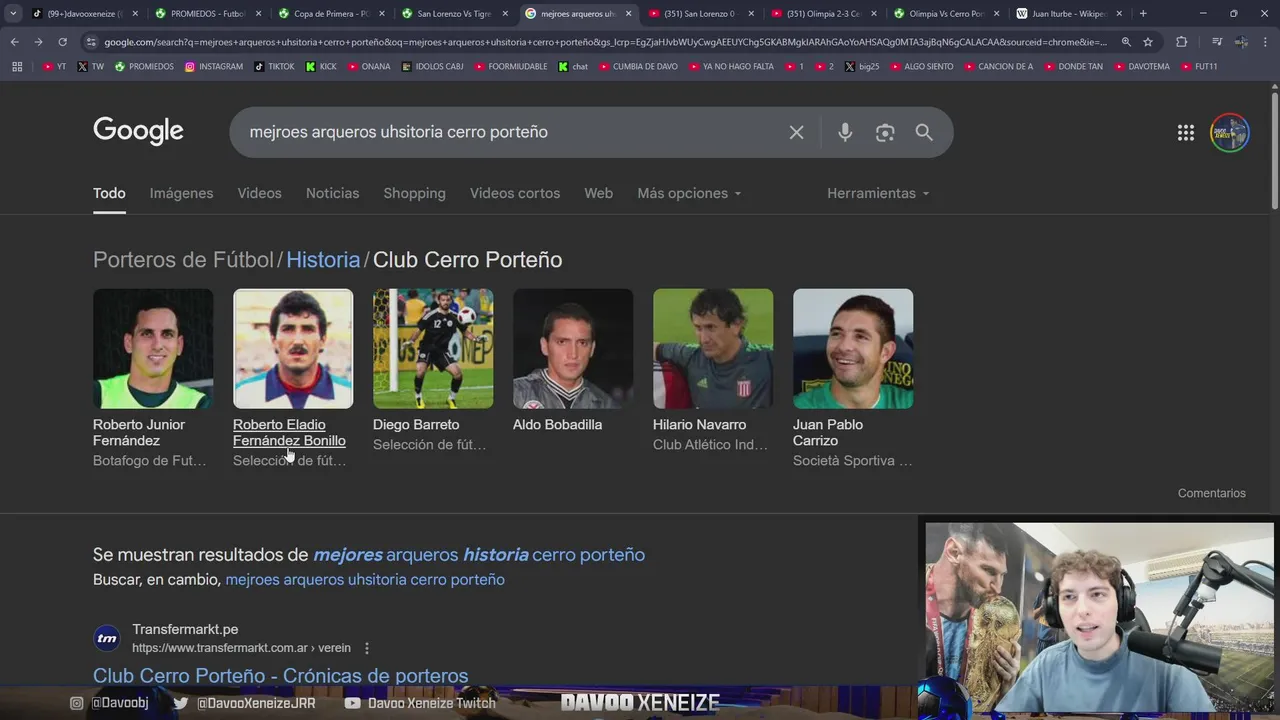Open Roberto Eladio Fernández Bonillo name link
The width and height of the screenshot is (1280, 720).
[x=289, y=433]
